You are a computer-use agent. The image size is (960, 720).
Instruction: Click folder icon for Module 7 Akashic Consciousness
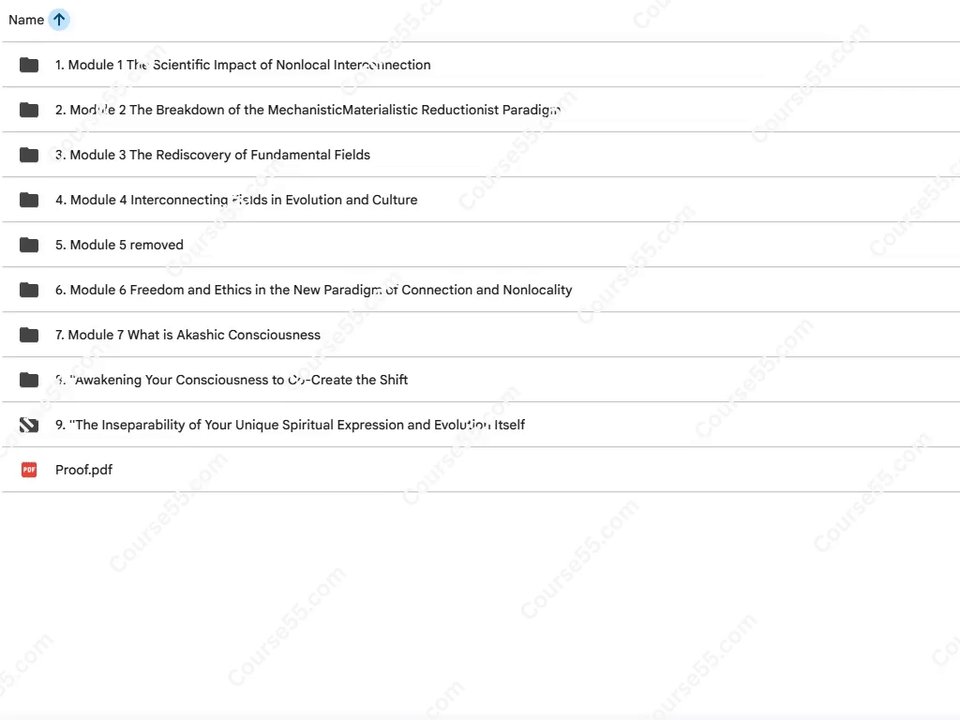[29, 335]
